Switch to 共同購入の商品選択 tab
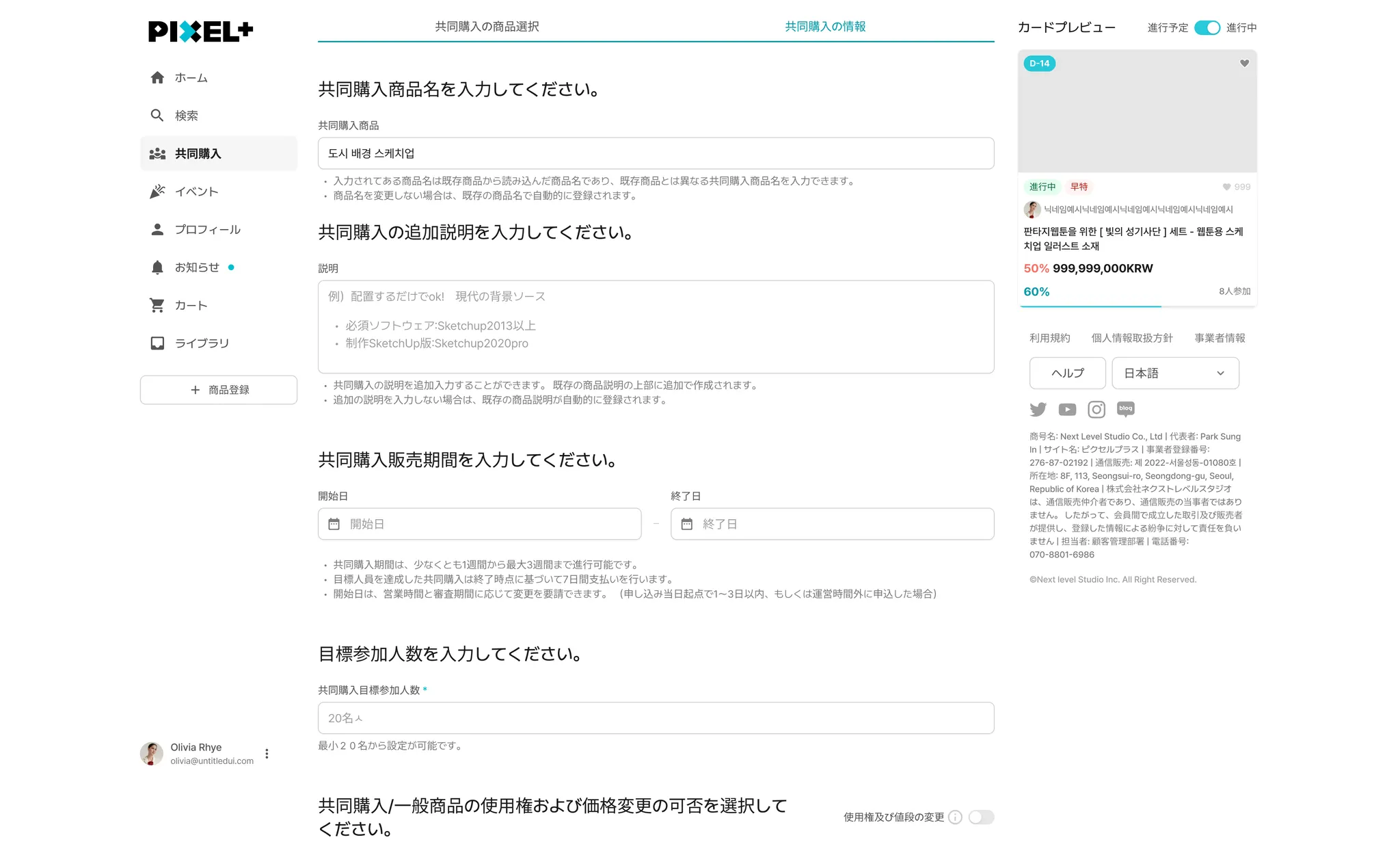The height and width of the screenshot is (842, 1400). pyautogui.click(x=487, y=27)
